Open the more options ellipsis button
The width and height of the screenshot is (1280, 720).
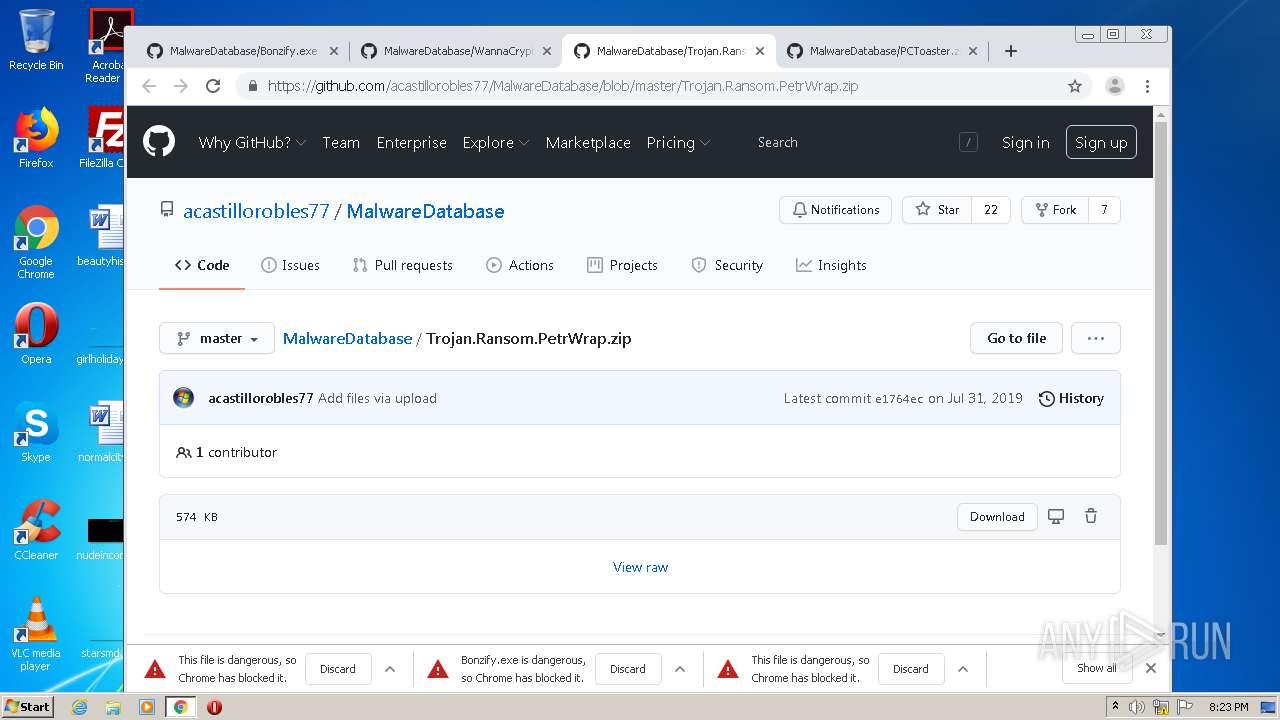1096,338
